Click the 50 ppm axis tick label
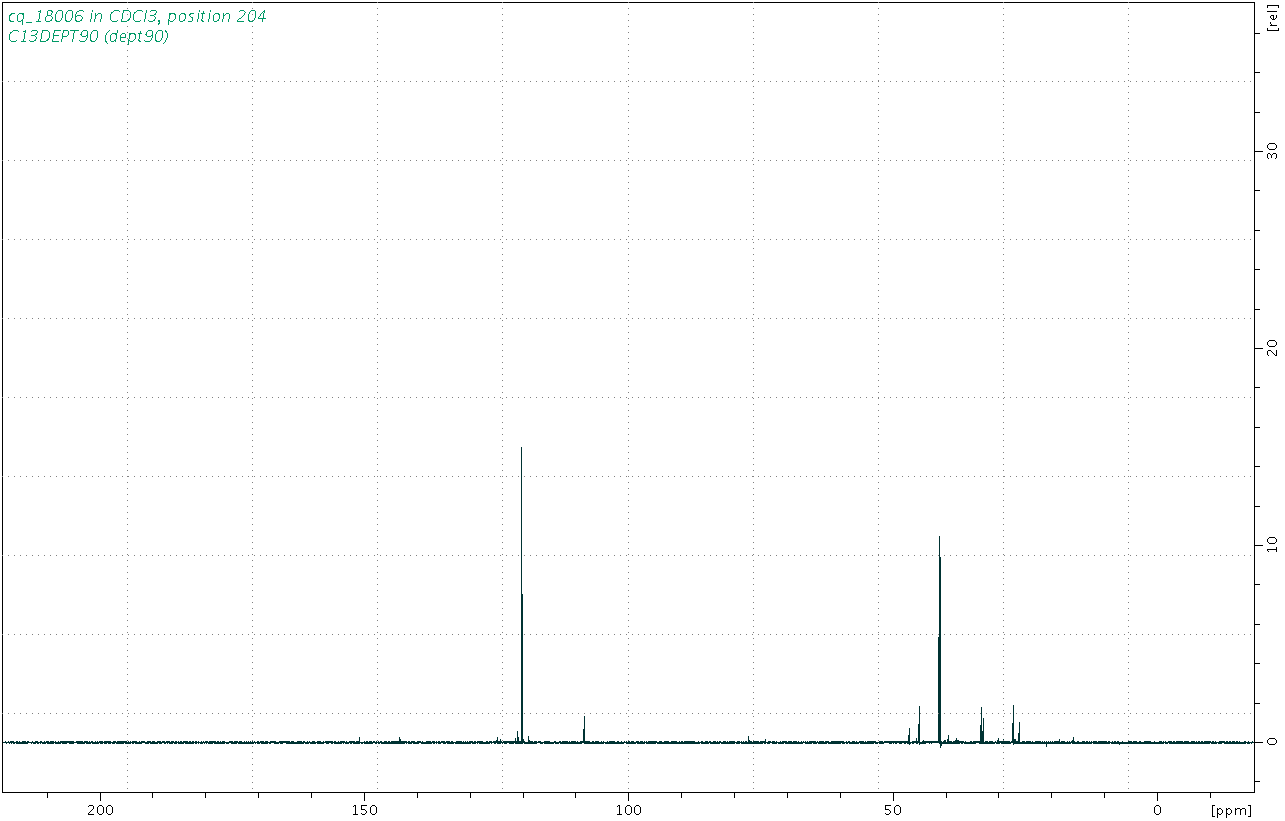The height and width of the screenshot is (821, 1285). coord(893,808)
